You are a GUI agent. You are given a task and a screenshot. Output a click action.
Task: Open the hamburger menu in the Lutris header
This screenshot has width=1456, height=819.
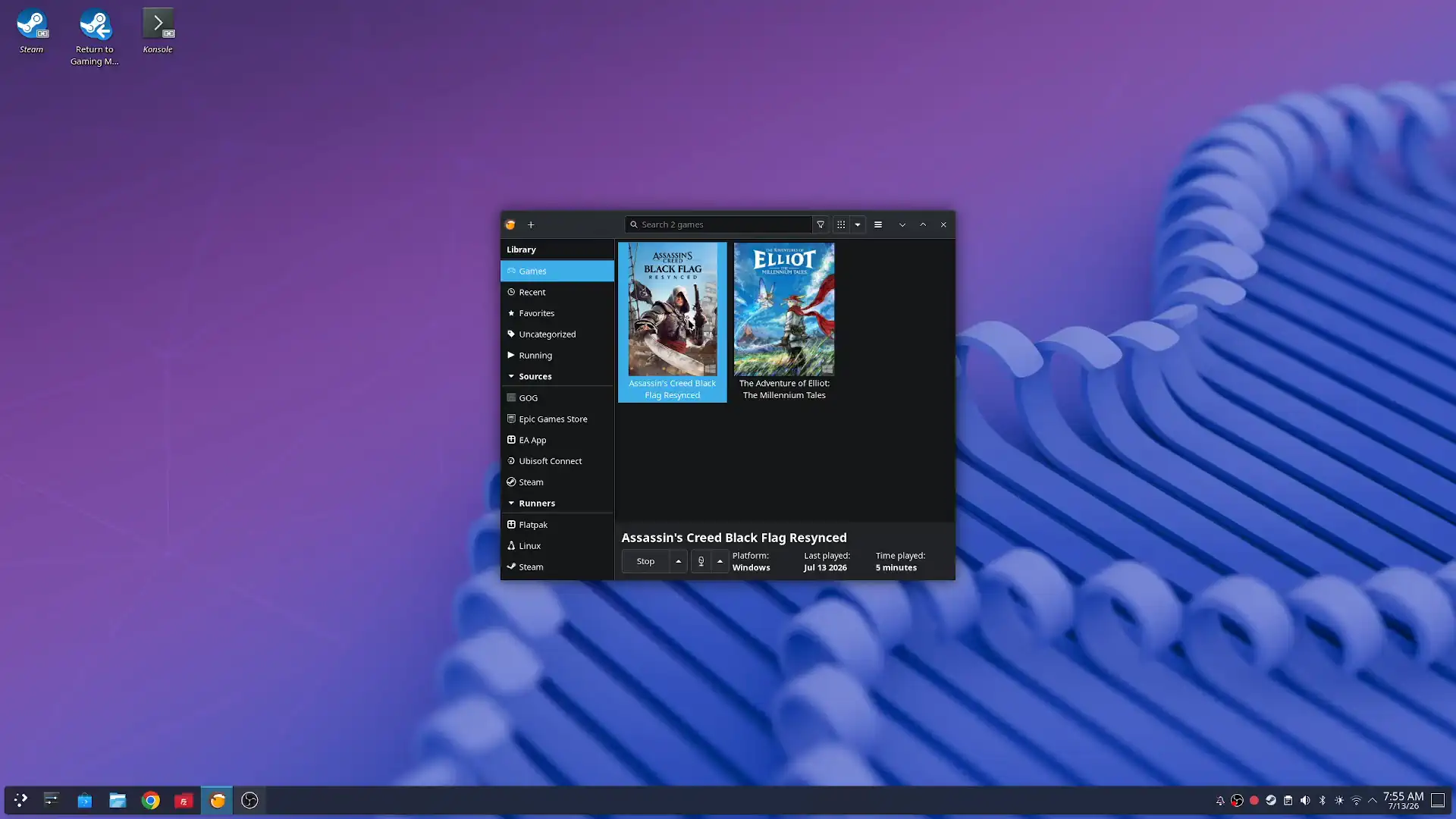878,224
